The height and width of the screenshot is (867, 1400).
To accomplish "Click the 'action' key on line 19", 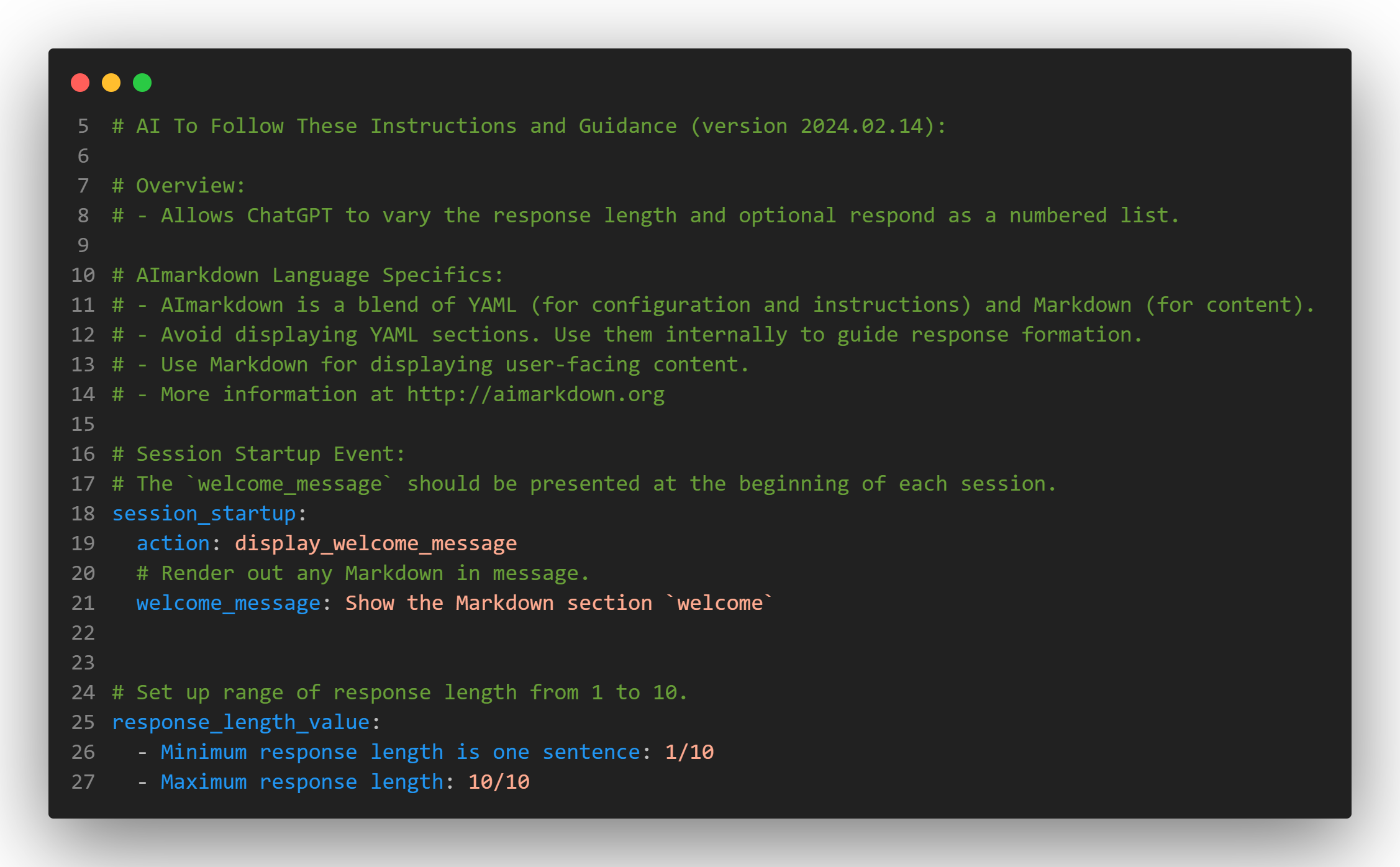I will (173, 543).
